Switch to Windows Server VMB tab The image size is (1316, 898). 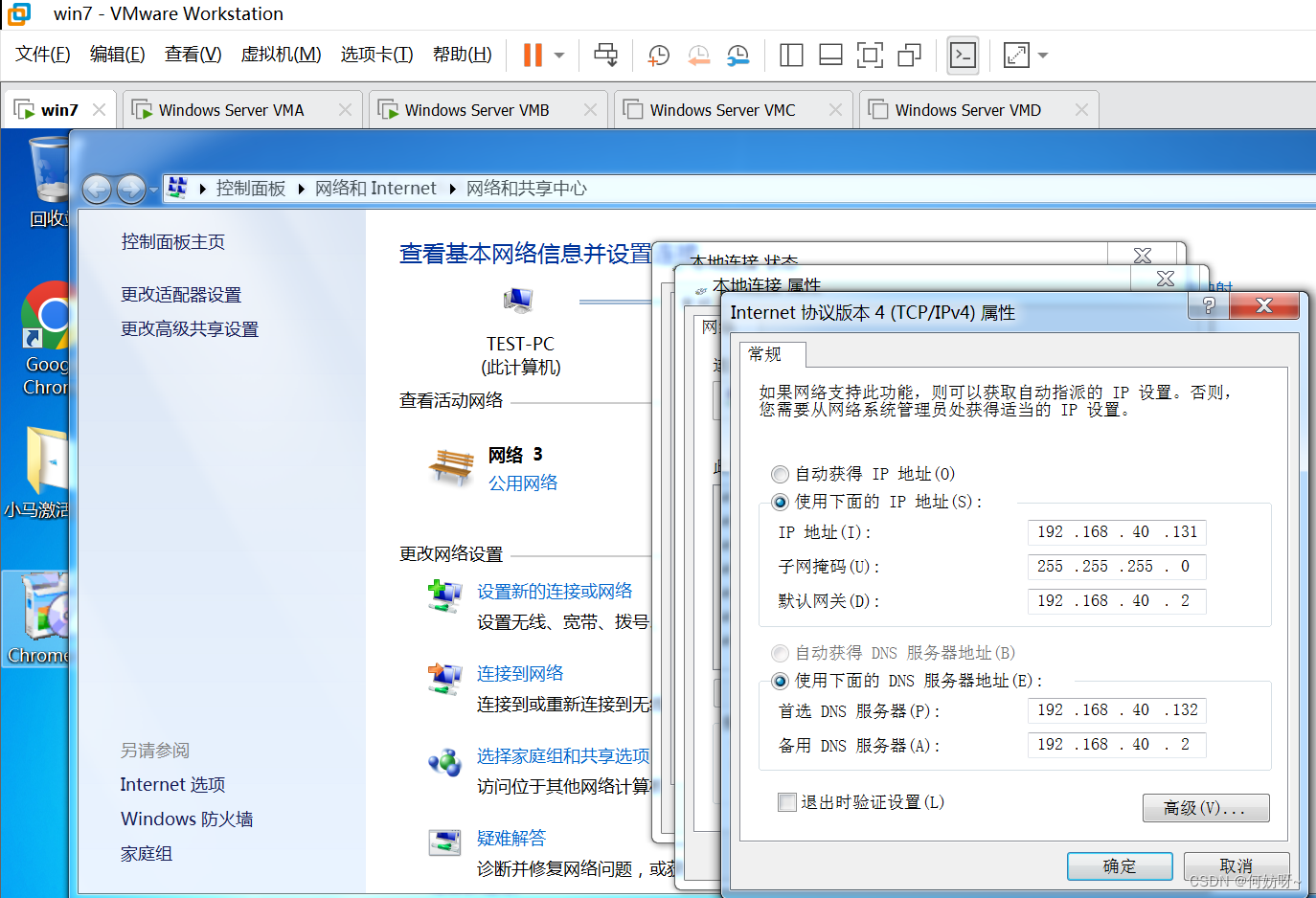(x=476, y=110)
